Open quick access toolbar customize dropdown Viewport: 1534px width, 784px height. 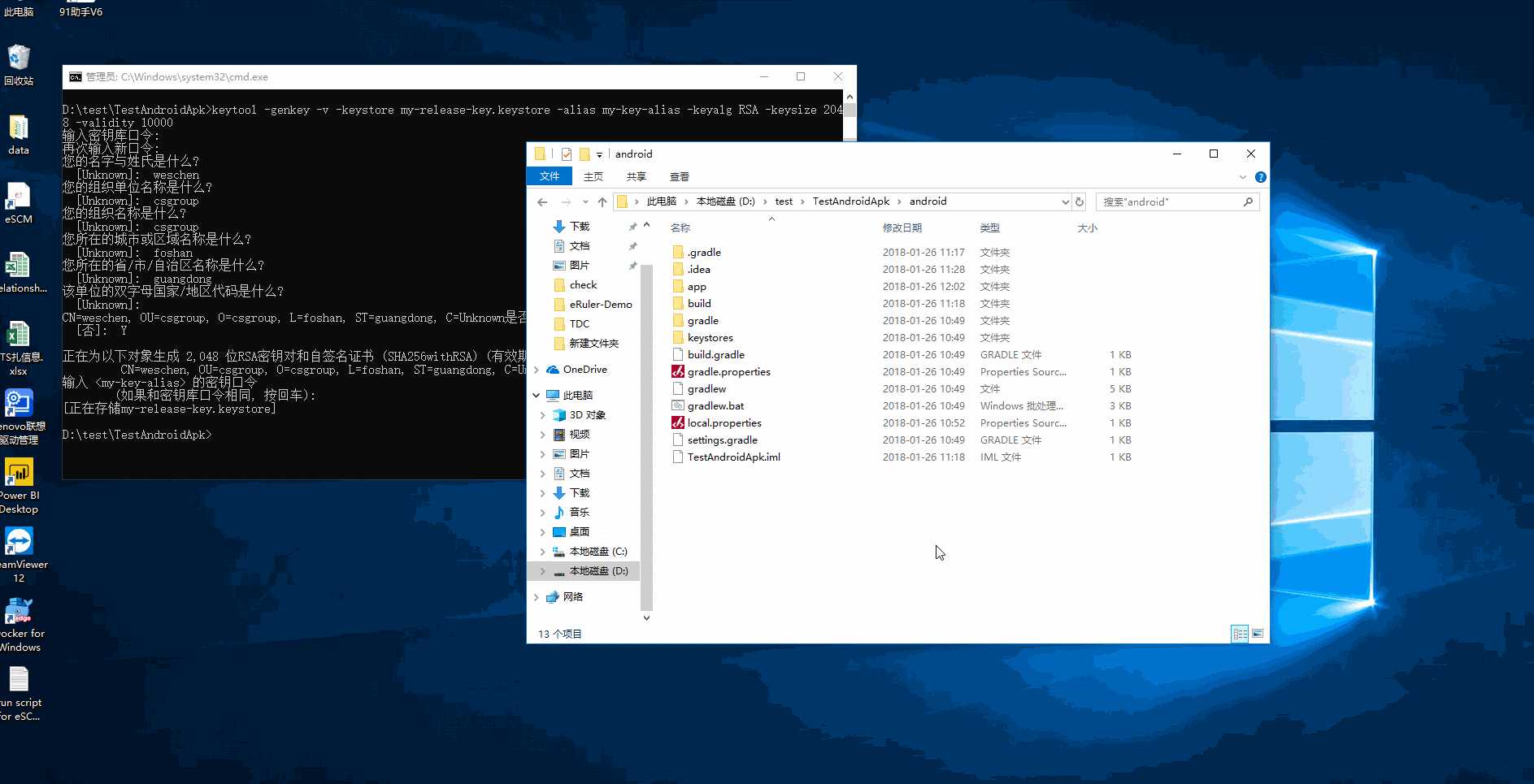coord(599,154)
